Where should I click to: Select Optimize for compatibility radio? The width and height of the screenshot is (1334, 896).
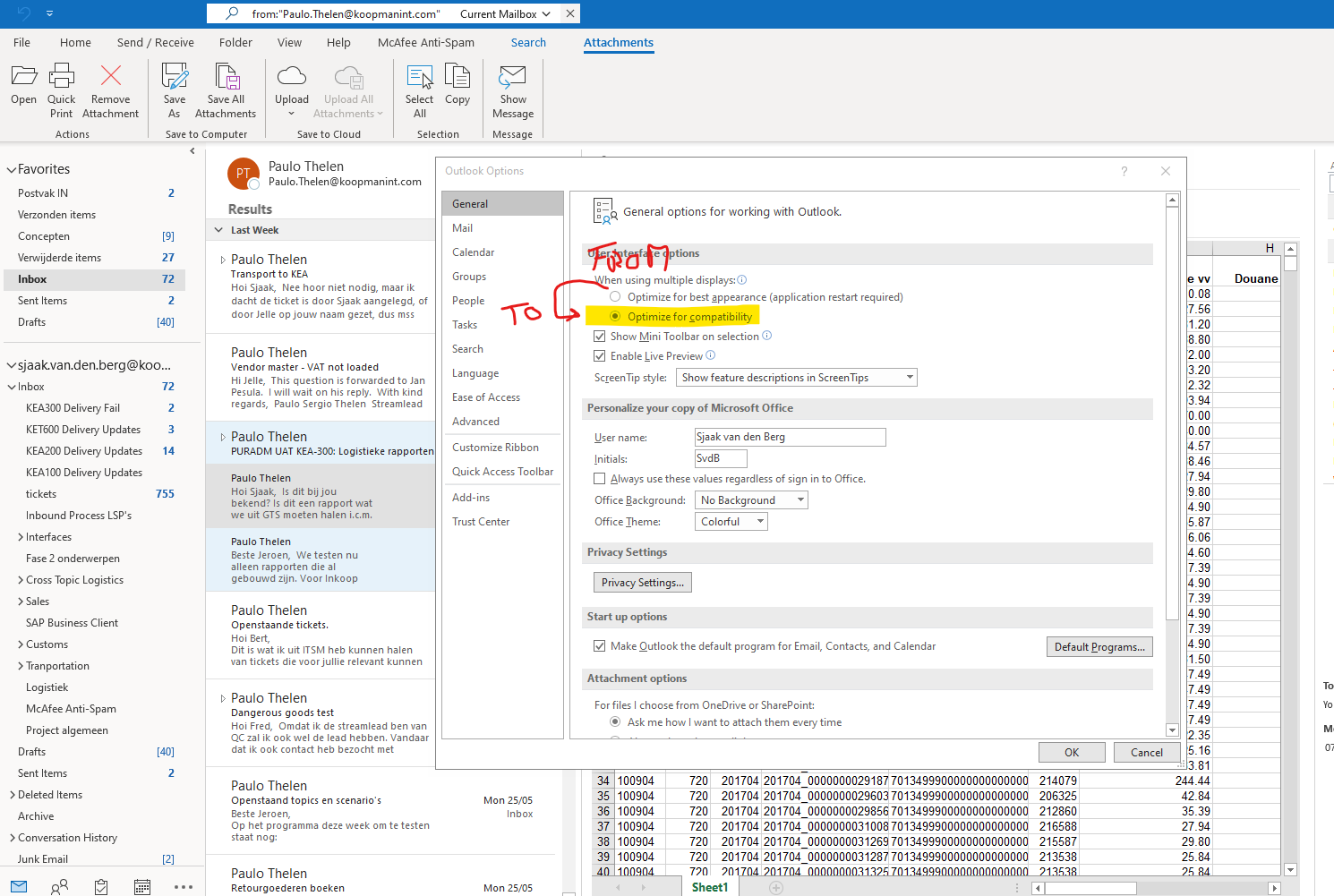pyautogui.click(x=615, y=317)
